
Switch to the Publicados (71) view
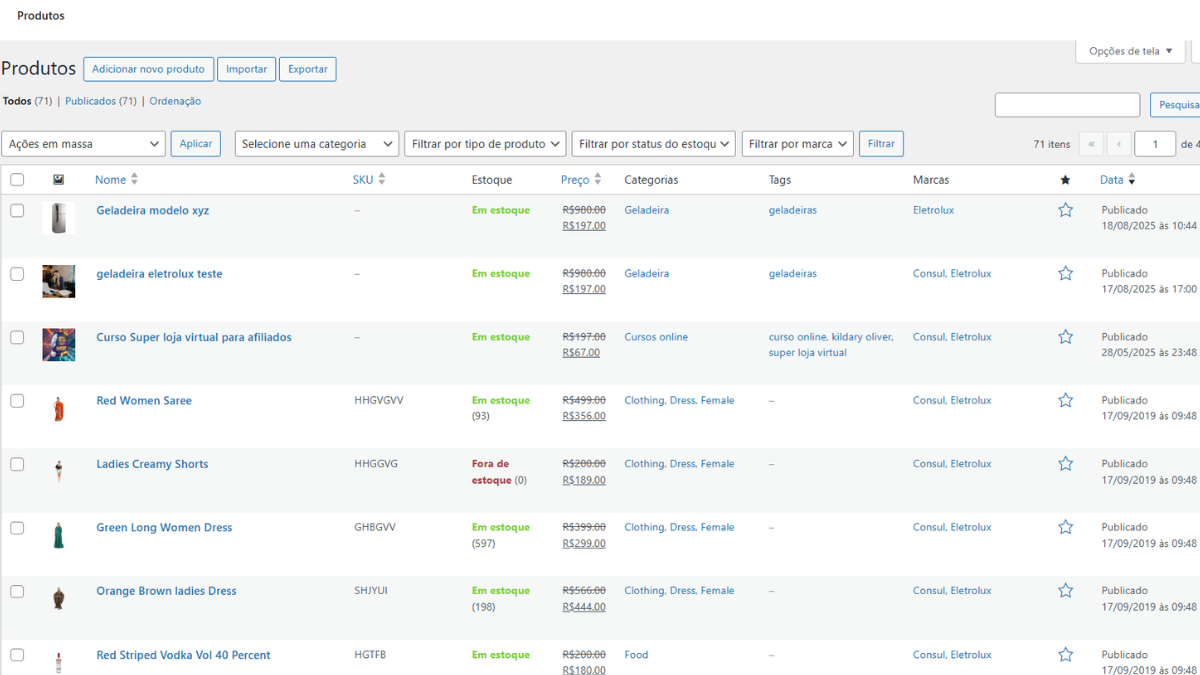click(99, 100)
